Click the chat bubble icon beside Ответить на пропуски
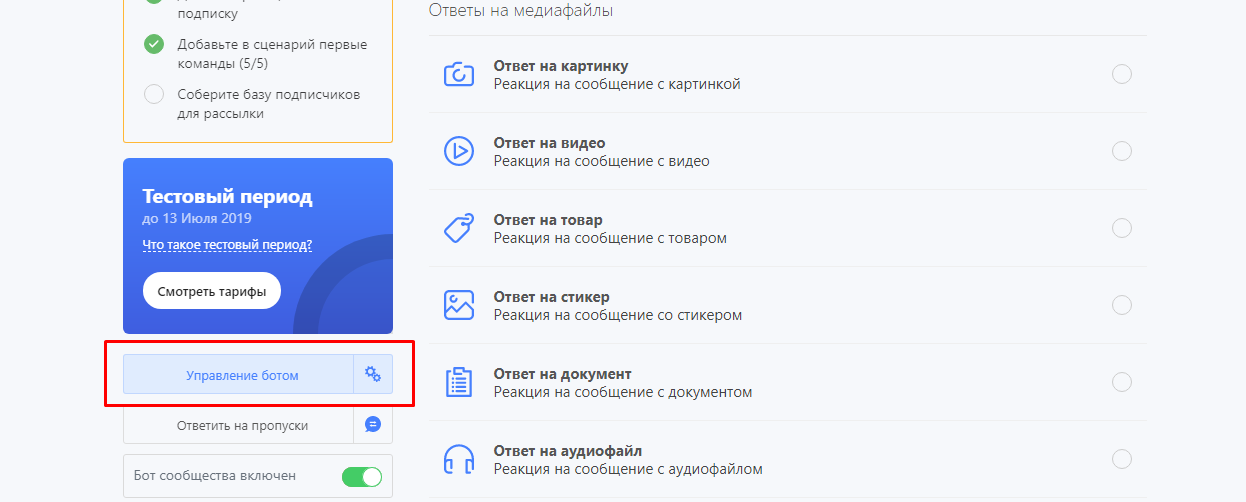 373,424
